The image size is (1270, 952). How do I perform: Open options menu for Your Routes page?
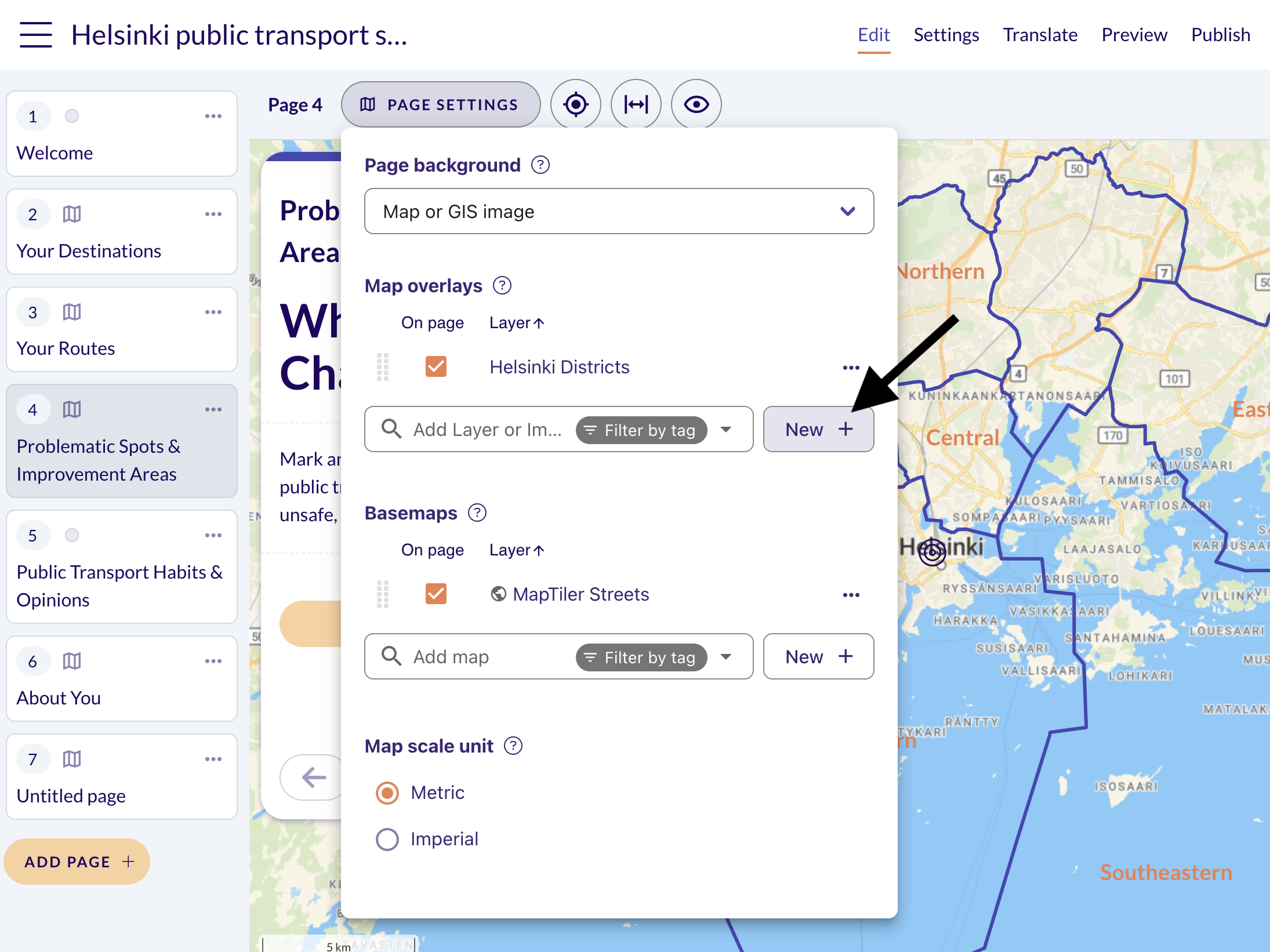(213, 312)
